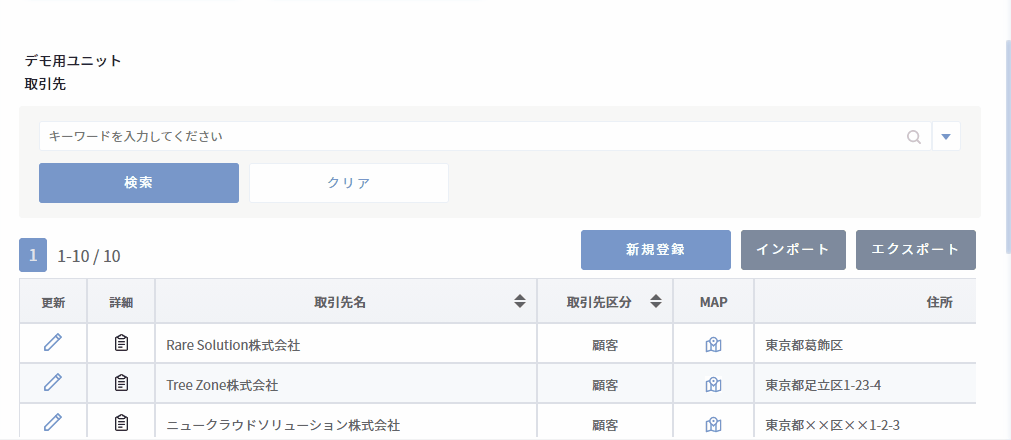1011x440 pixels.
Task: Select page 1 in pagination
Action: [33, 255]
